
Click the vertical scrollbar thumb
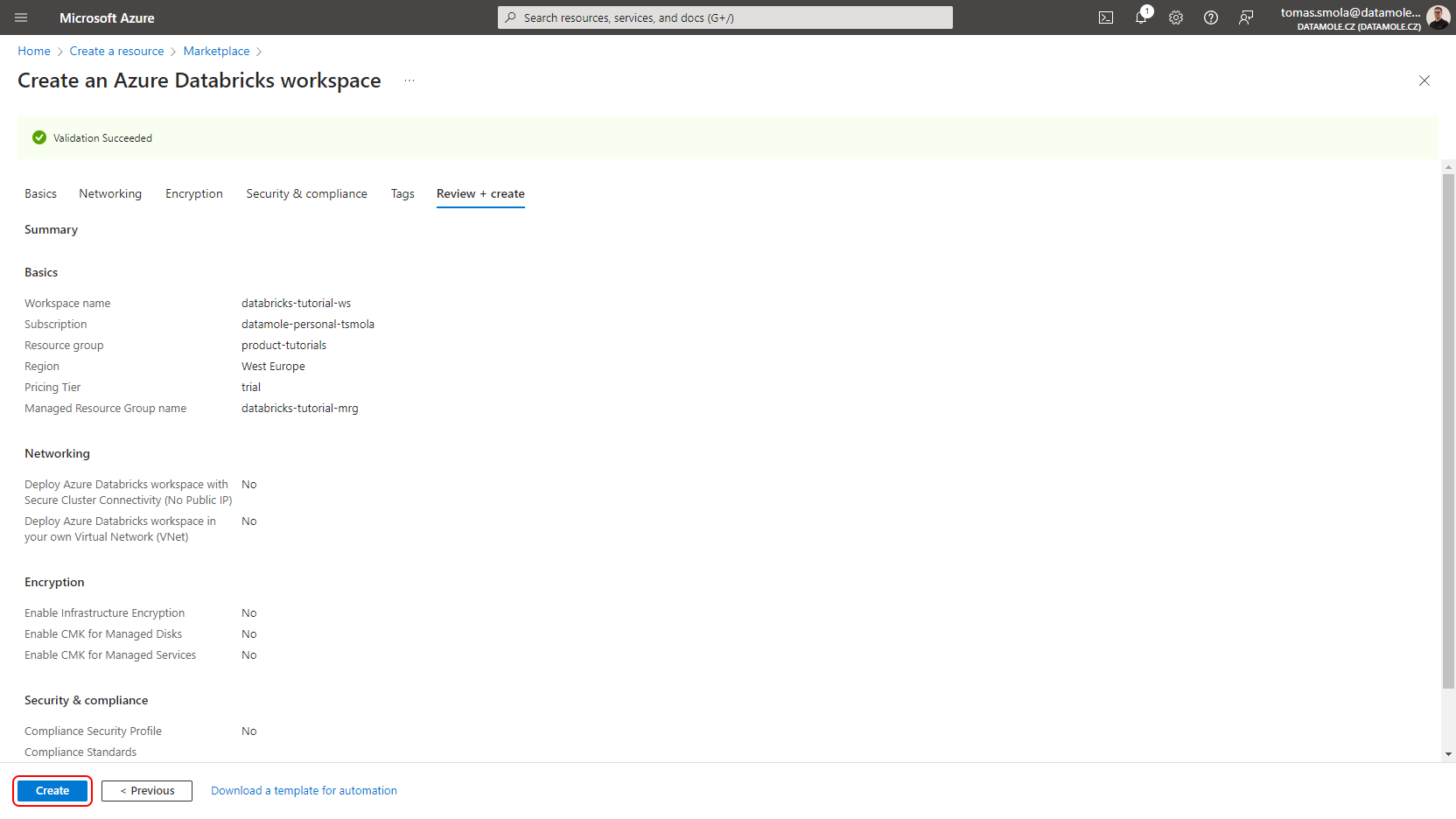[1449, 430]
